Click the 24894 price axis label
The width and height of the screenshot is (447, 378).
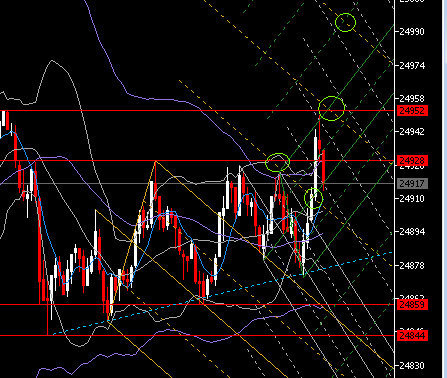pos(412,232)
